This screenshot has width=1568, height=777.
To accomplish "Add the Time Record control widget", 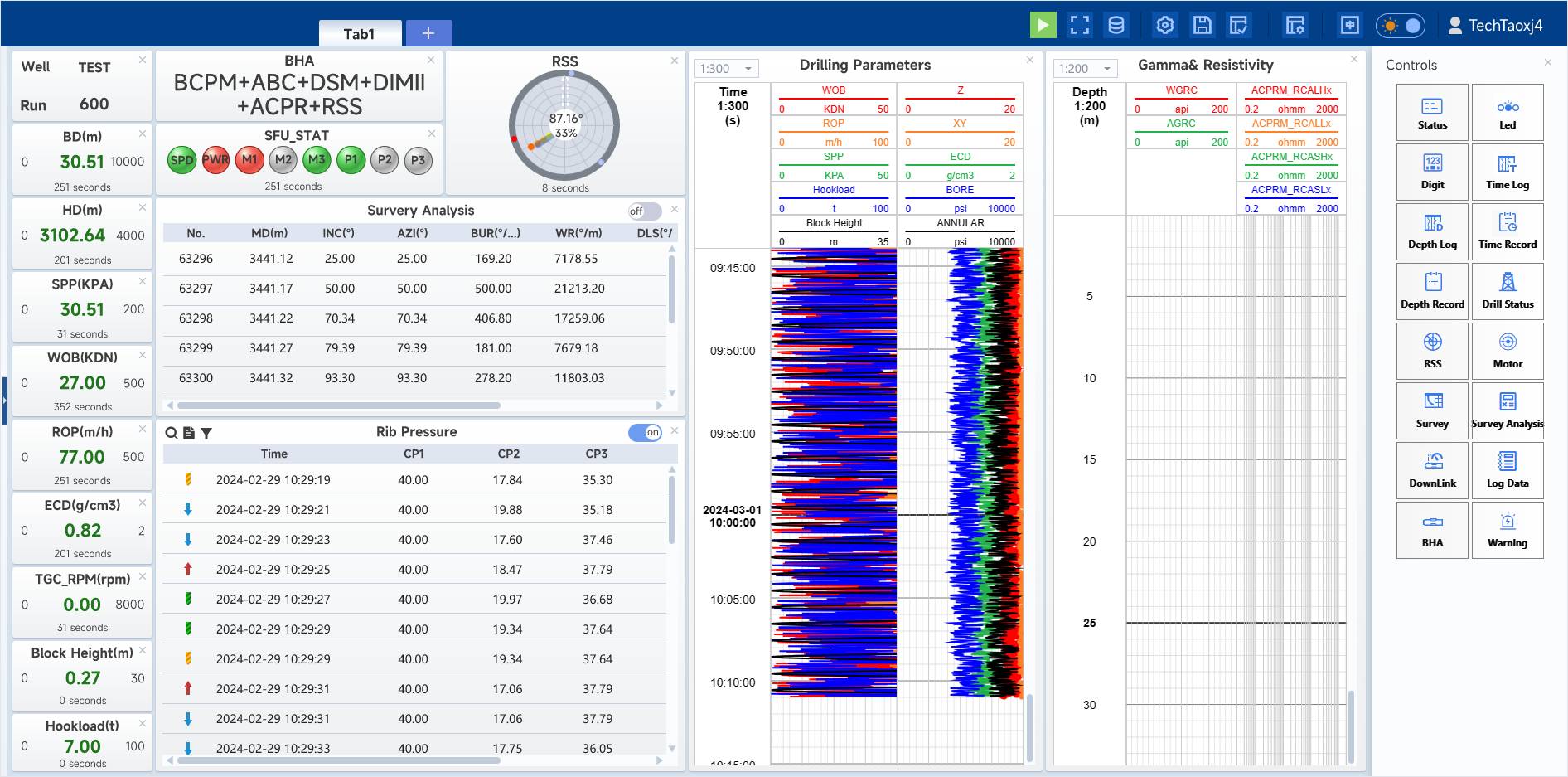I will click(x=1508, y=231).
